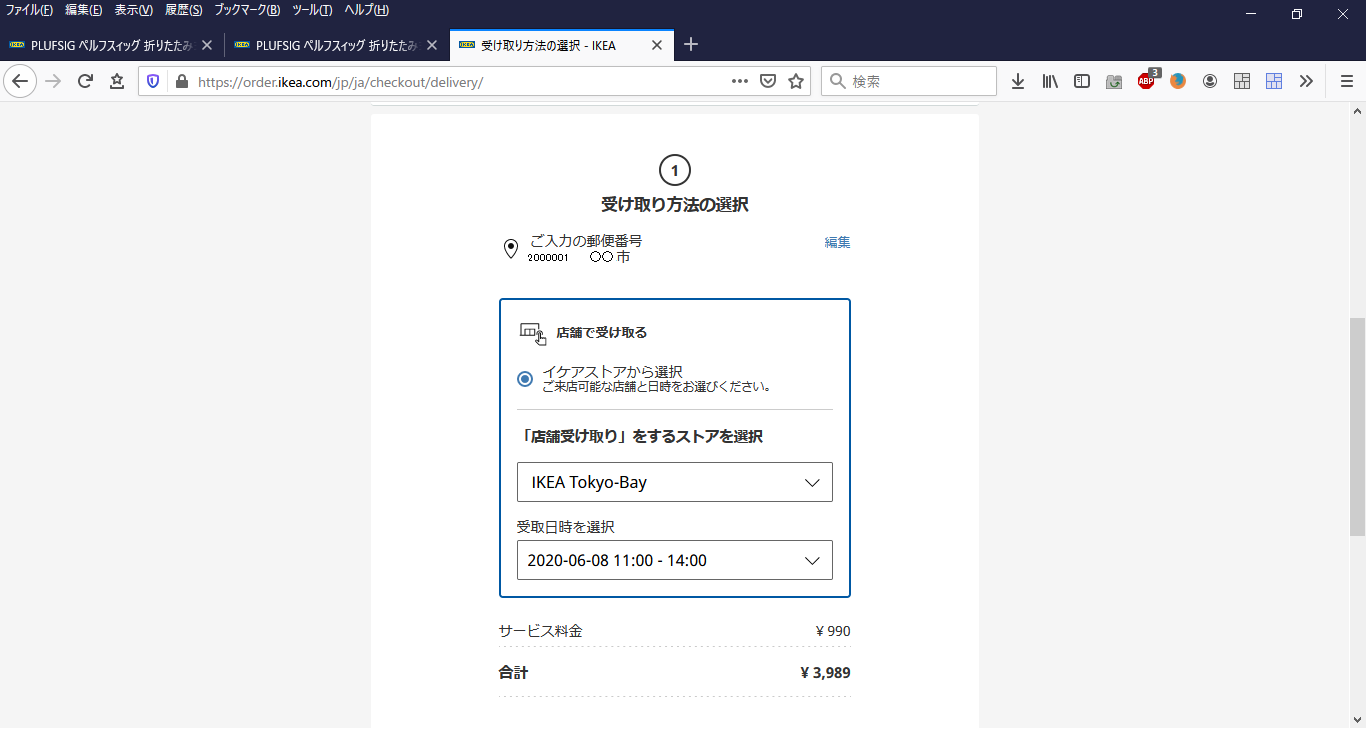The height and width of the screenshot is (730, 1370).
Task: Click the ¥ 990 service fee value
Action: click(x=833, y=631)
